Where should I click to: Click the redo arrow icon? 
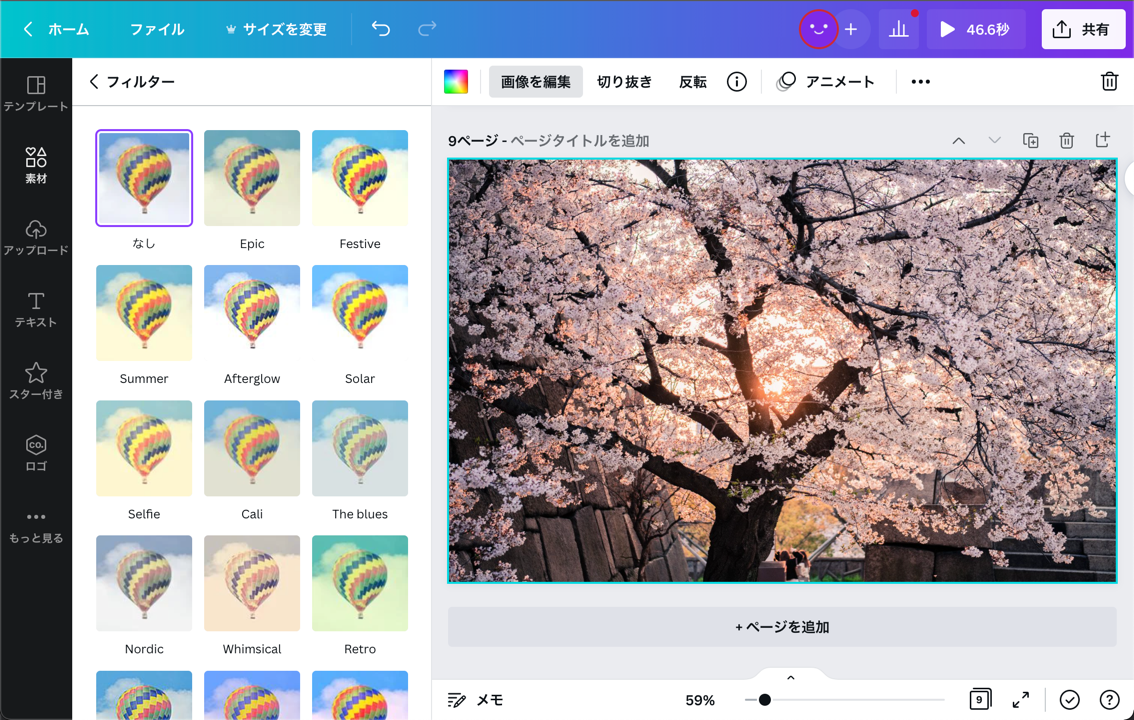click(x=427, y=29)
